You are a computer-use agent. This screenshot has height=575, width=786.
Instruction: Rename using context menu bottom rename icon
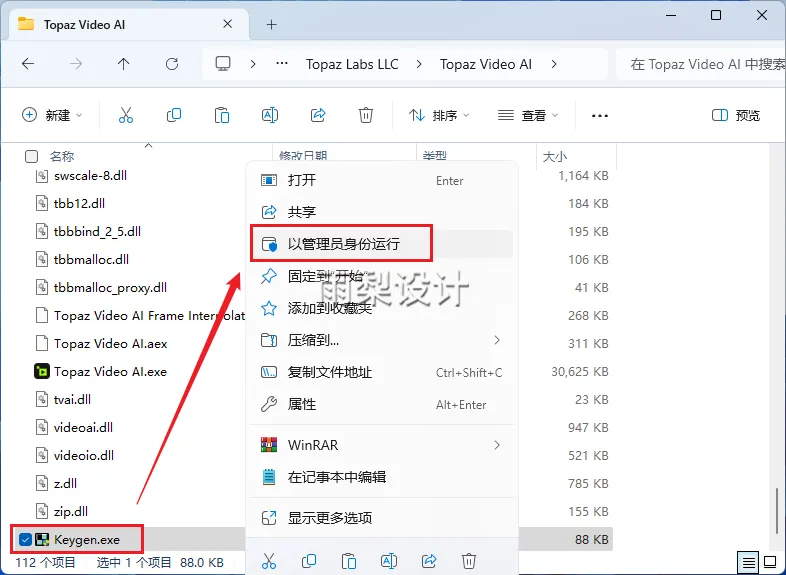[389, 560]
